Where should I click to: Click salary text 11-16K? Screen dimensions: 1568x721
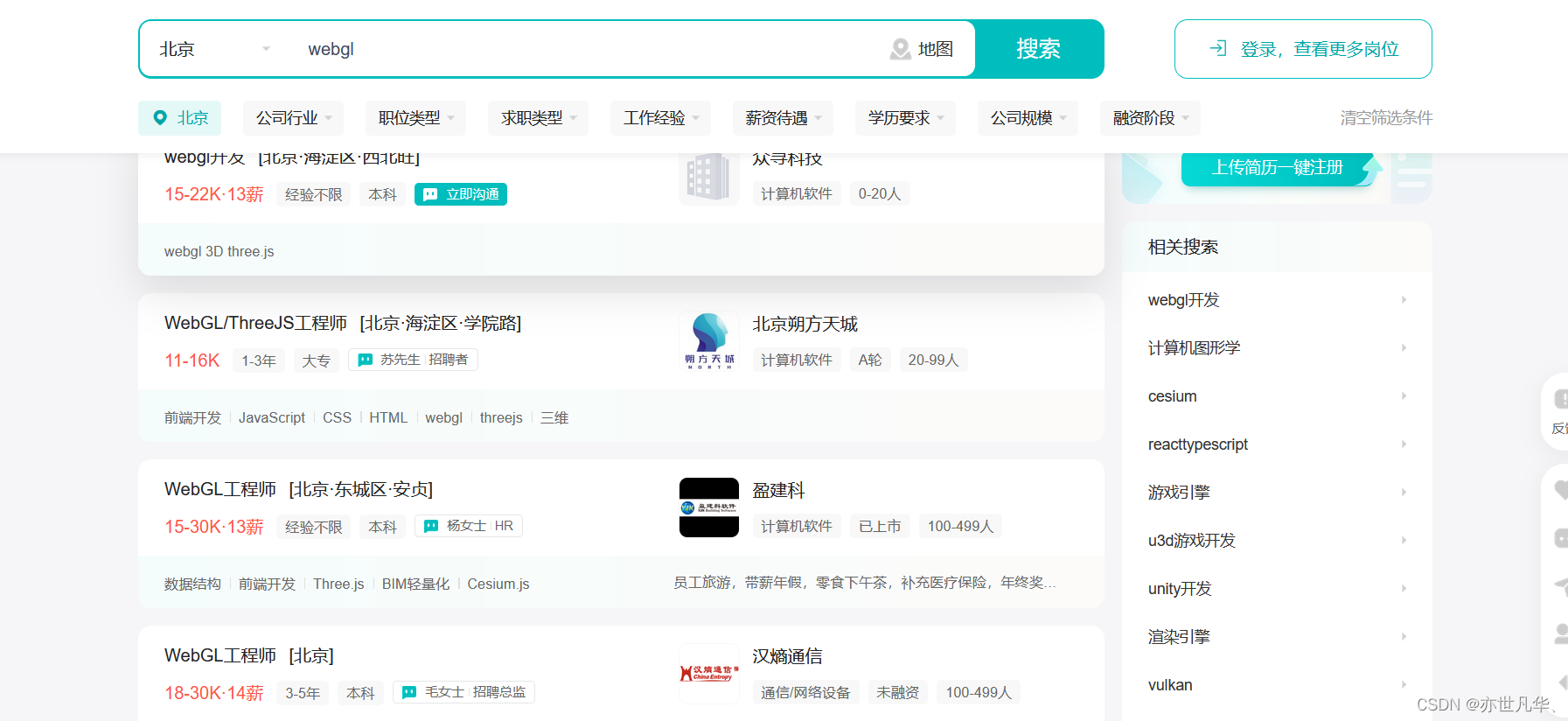pos(192,360)
